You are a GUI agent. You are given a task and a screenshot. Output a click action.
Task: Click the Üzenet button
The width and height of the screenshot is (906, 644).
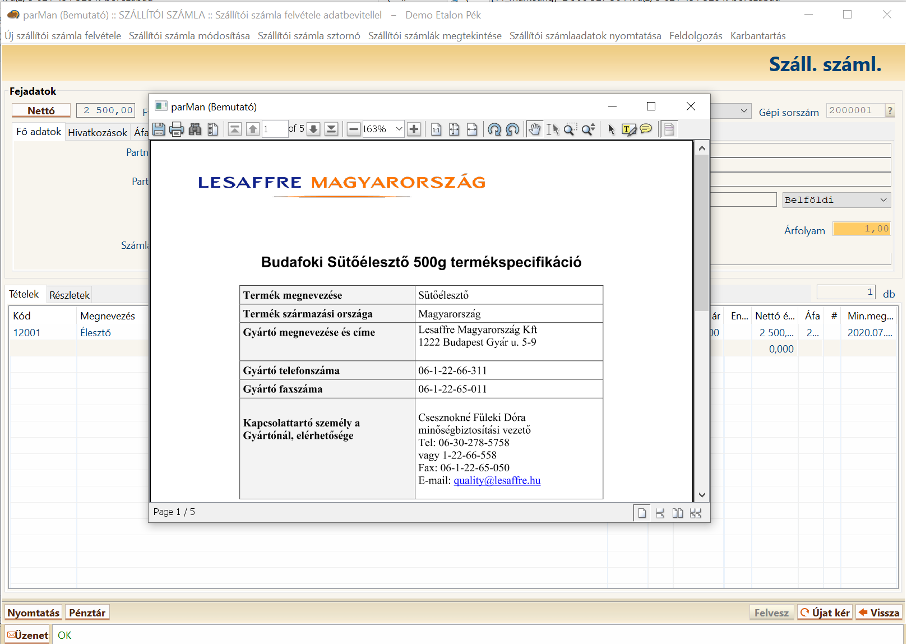28,635
